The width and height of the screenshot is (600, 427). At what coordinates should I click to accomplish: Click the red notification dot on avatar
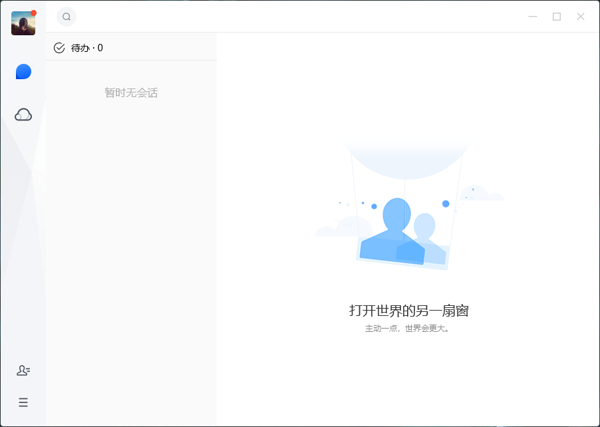point(34,13)
